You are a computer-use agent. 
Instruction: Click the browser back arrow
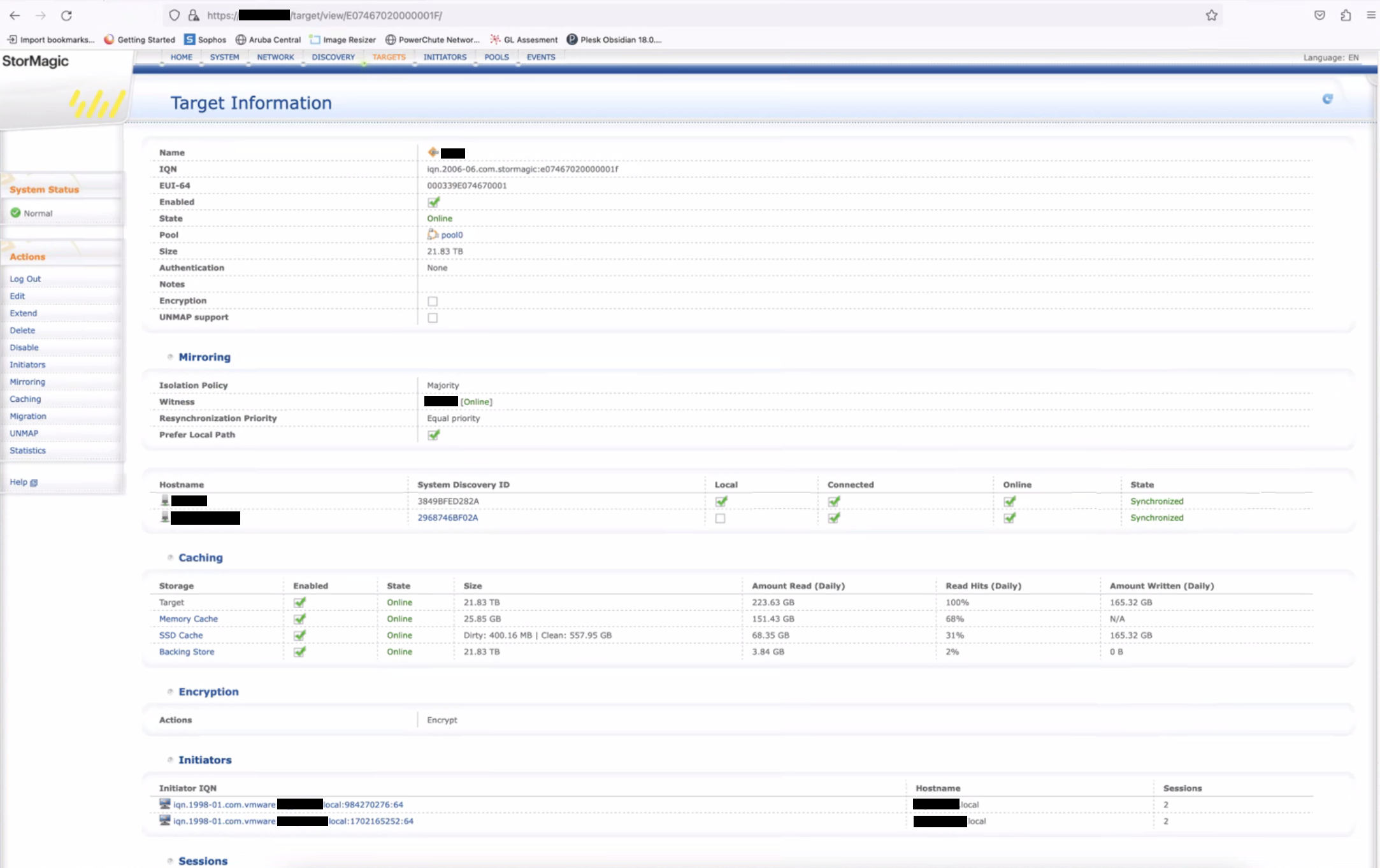point(15,15)
